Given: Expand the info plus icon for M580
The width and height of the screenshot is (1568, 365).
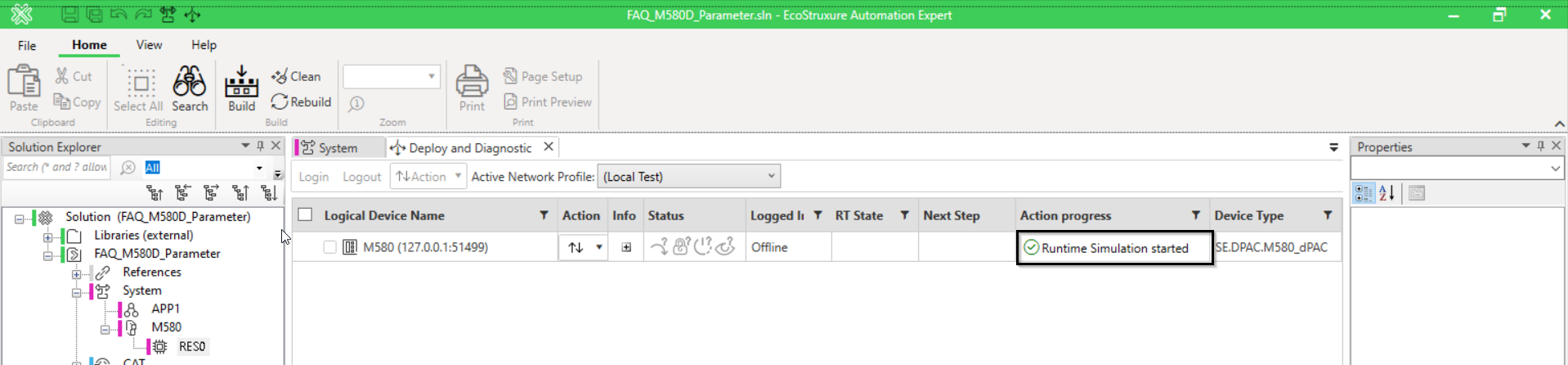Looking at the screenshot, I should [x=626, y=247].
